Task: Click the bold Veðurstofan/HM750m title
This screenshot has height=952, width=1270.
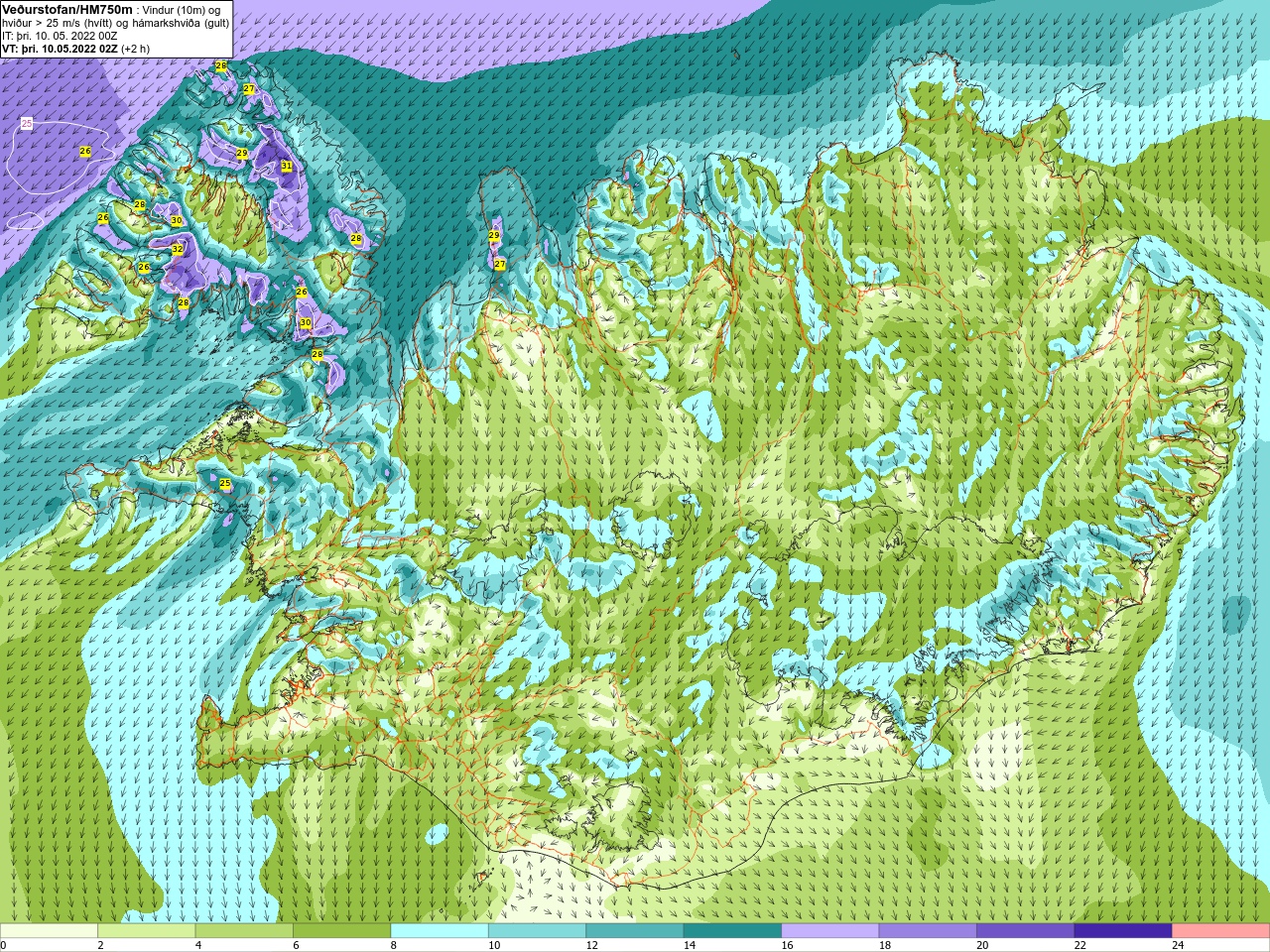Action: (x=67, y=9)
